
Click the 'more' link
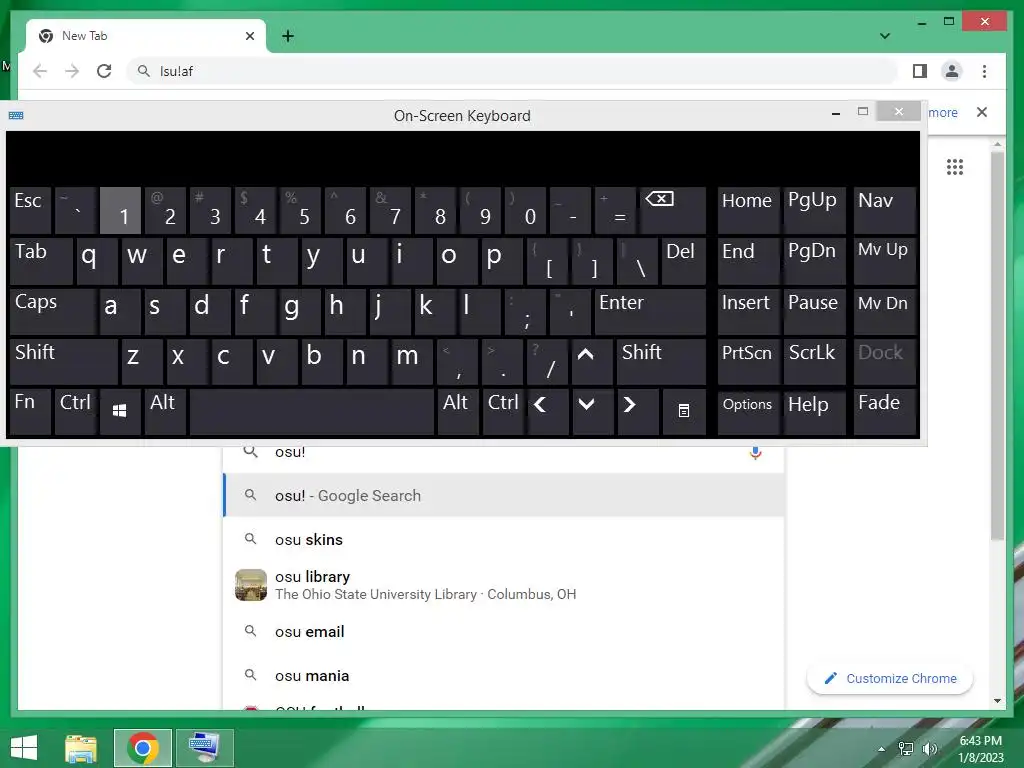point(943,112)
